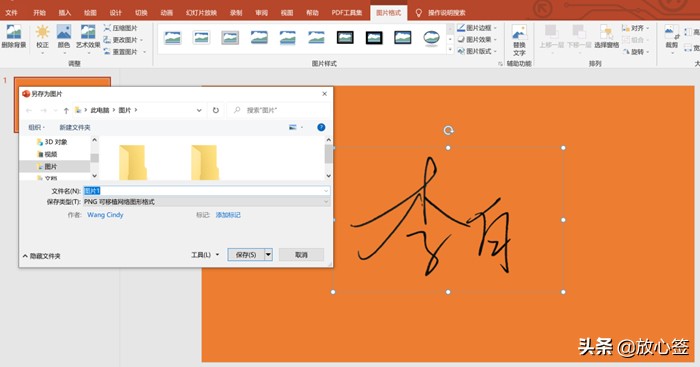This screenshot has width=700, height=367.
Task: Open 对齐 (Align) dropdown
Action: click(636, 28)
